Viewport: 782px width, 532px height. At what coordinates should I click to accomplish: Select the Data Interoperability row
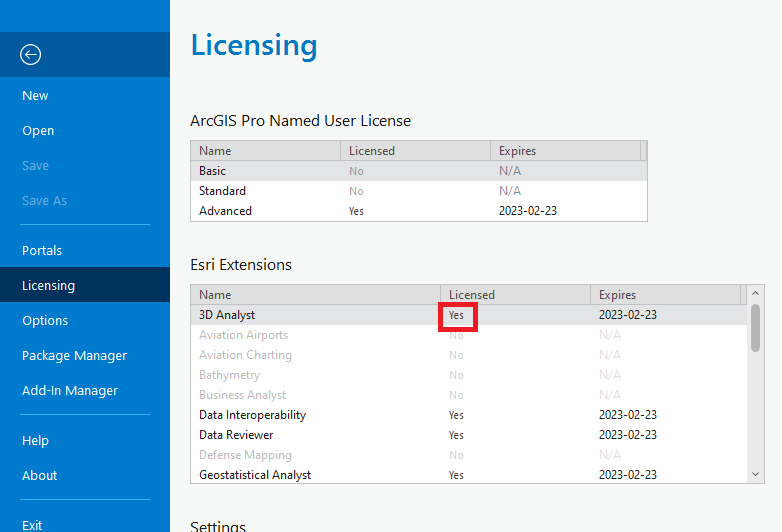point(253,415)
